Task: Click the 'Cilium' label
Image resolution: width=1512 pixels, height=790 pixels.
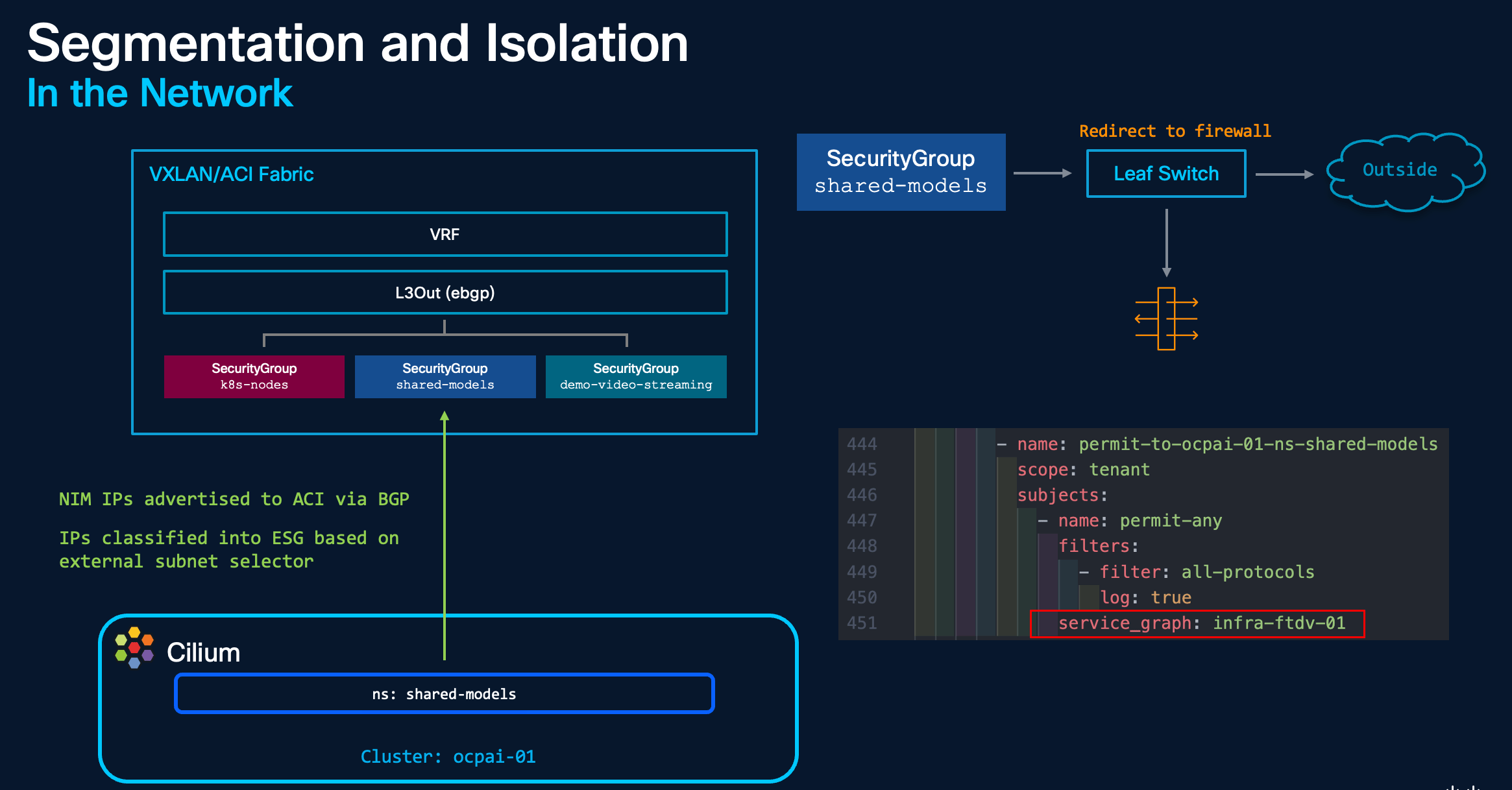Action: pyautogui.click(x=203, y=652)
